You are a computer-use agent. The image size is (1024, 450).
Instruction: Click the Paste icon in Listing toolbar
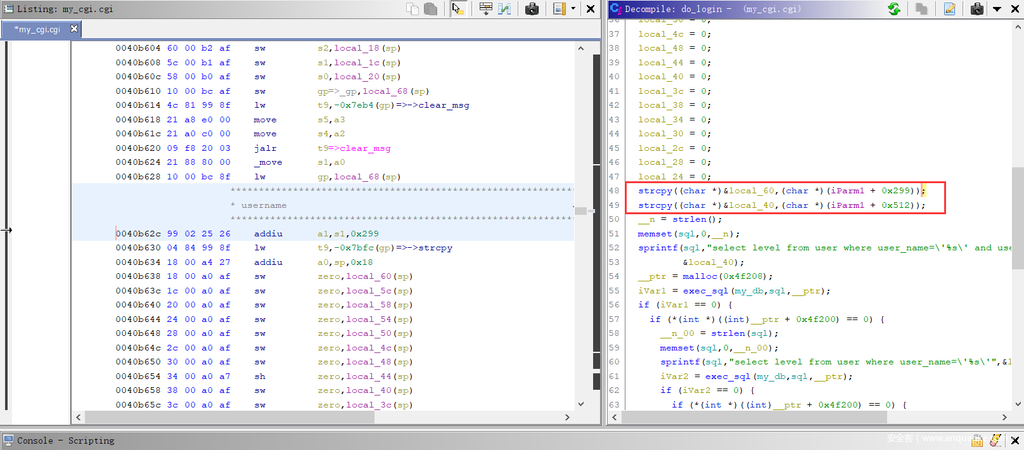(x=430, y=9)
